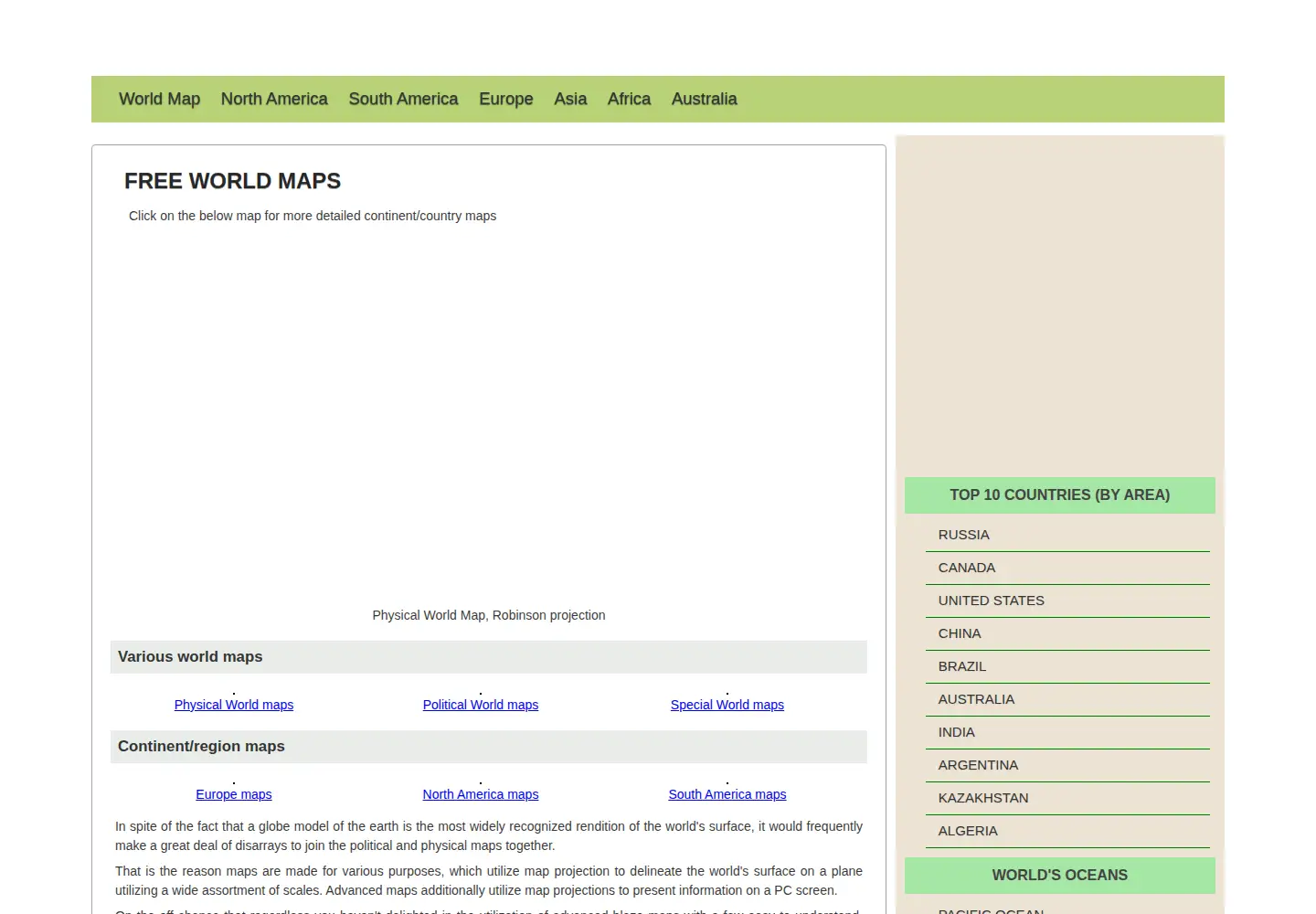The width and height of the screenshot is (1316, 914).
Task: Select RUSSIA in the top countries list
Action: pos(1067,535)
